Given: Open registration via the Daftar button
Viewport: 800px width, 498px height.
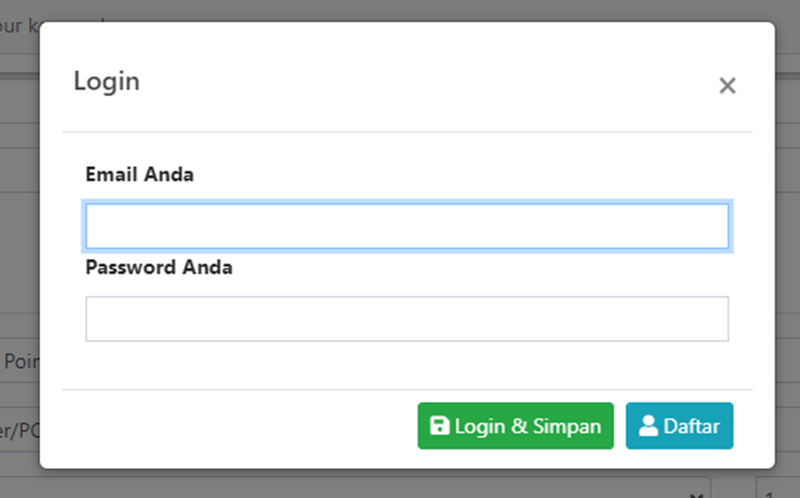Looking at the screenshot, I should (x=679, y=426).
